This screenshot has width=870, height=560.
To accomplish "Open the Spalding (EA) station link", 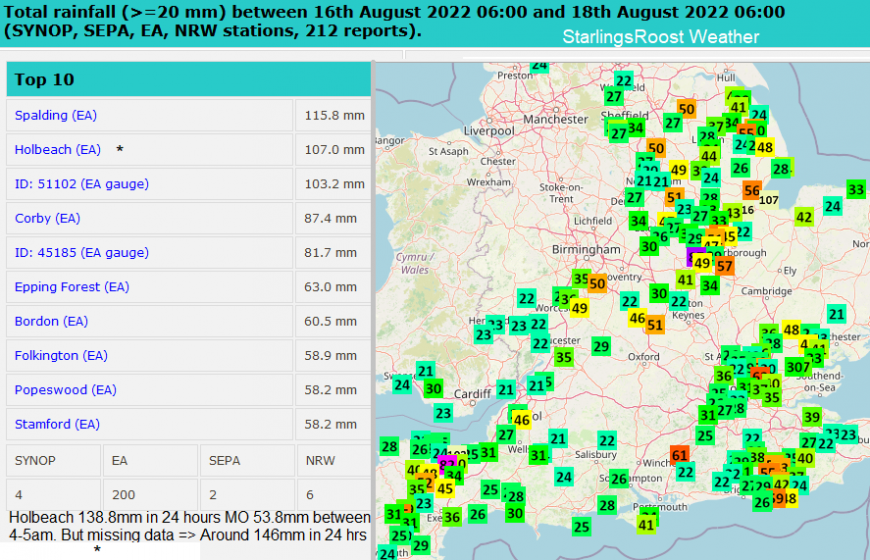I will tap(55, 115).
